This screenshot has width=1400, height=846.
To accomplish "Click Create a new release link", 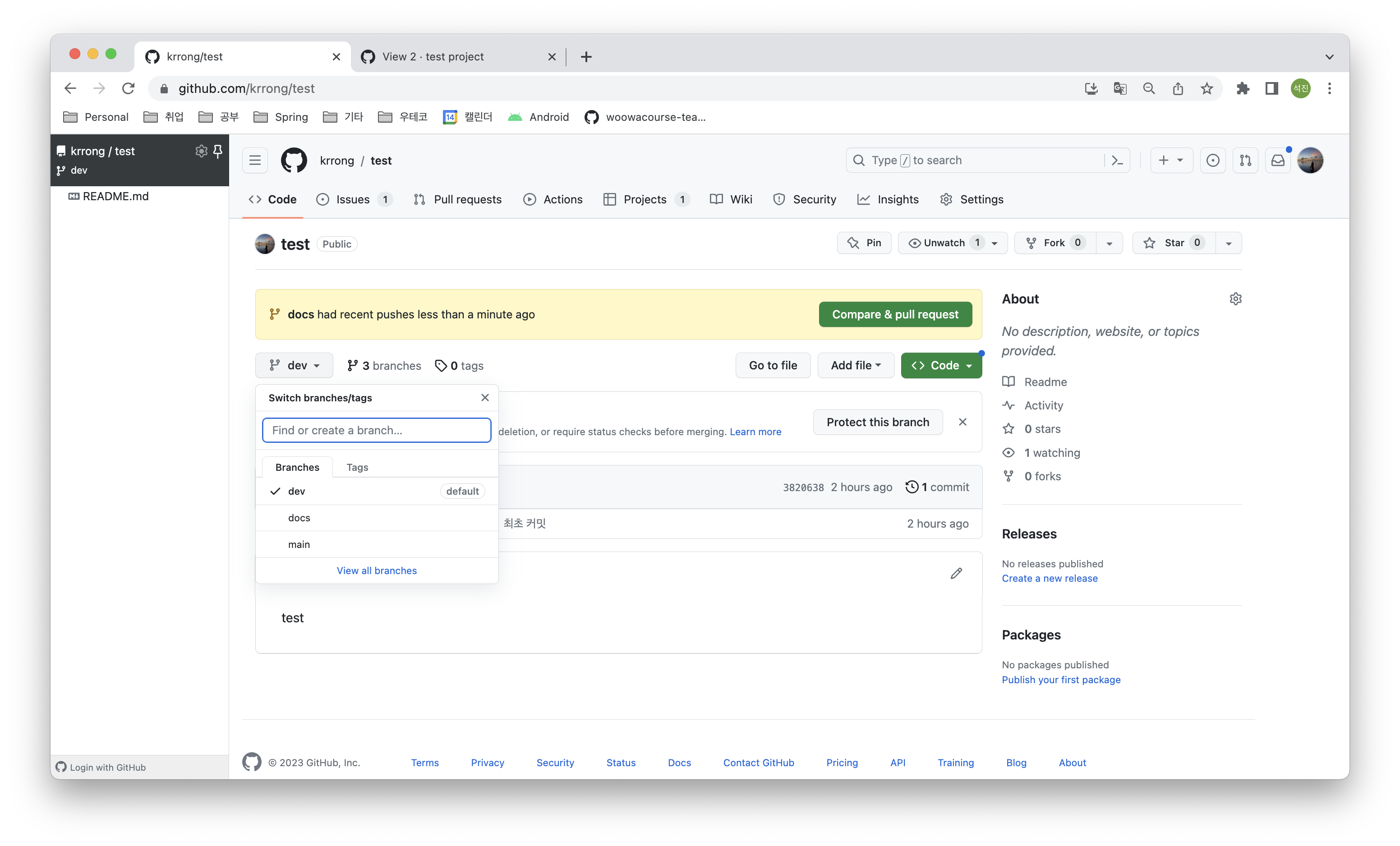I will click(1050, 579).
